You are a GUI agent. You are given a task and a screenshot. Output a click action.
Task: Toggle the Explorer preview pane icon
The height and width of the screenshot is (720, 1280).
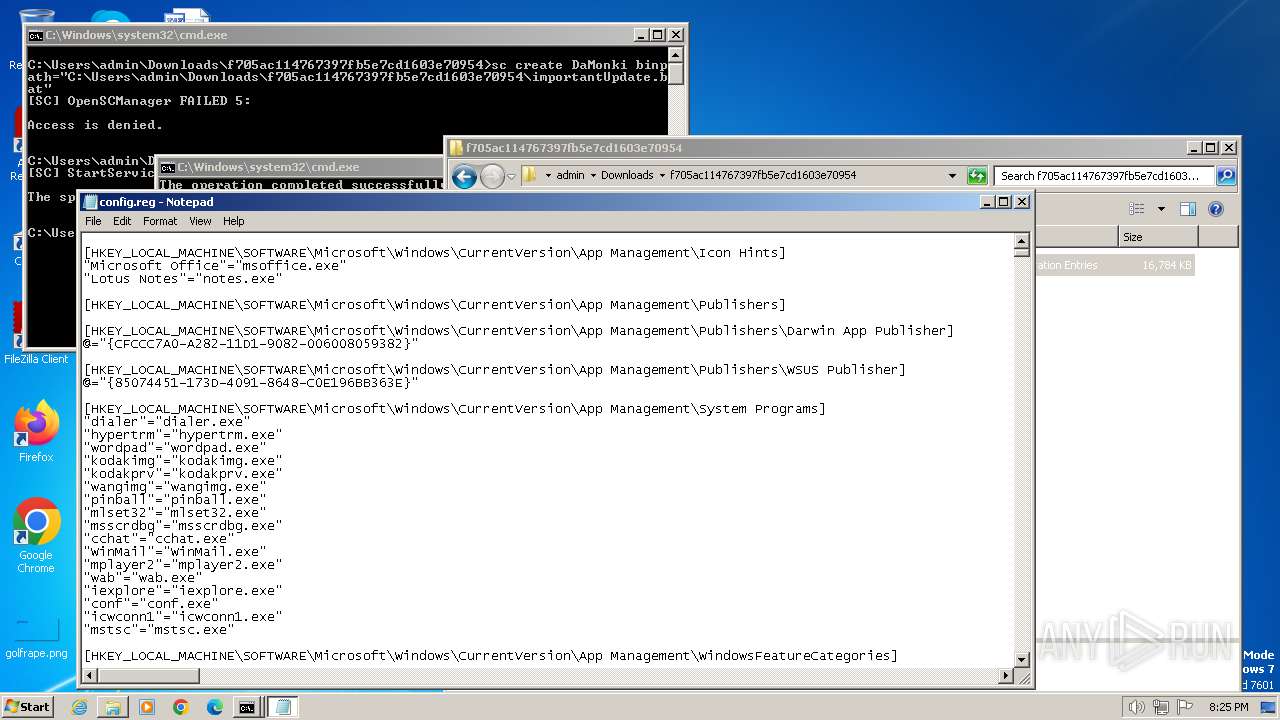coord(1188,209)
